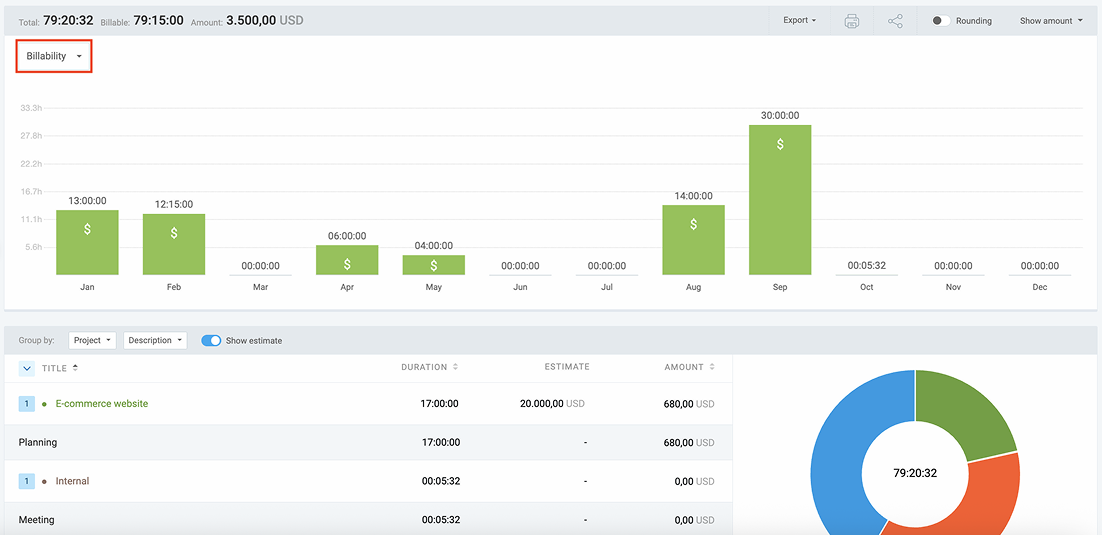Click the print report icon

click(851, 21)
